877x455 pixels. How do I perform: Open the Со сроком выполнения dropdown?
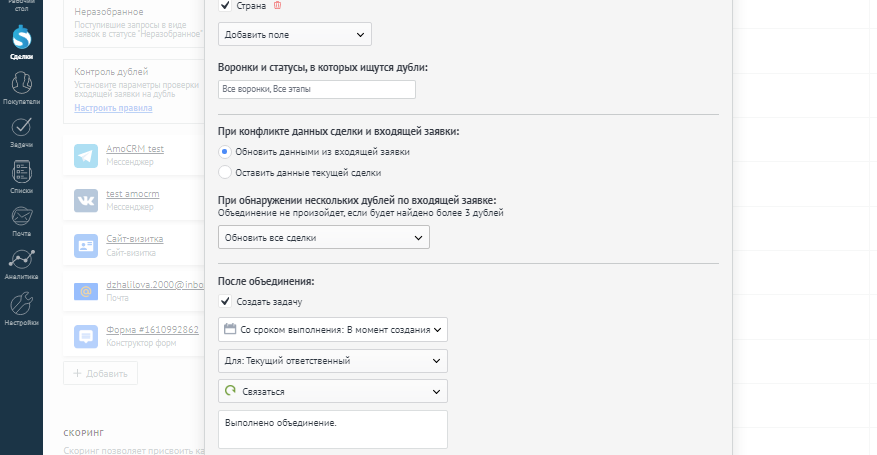332,328
